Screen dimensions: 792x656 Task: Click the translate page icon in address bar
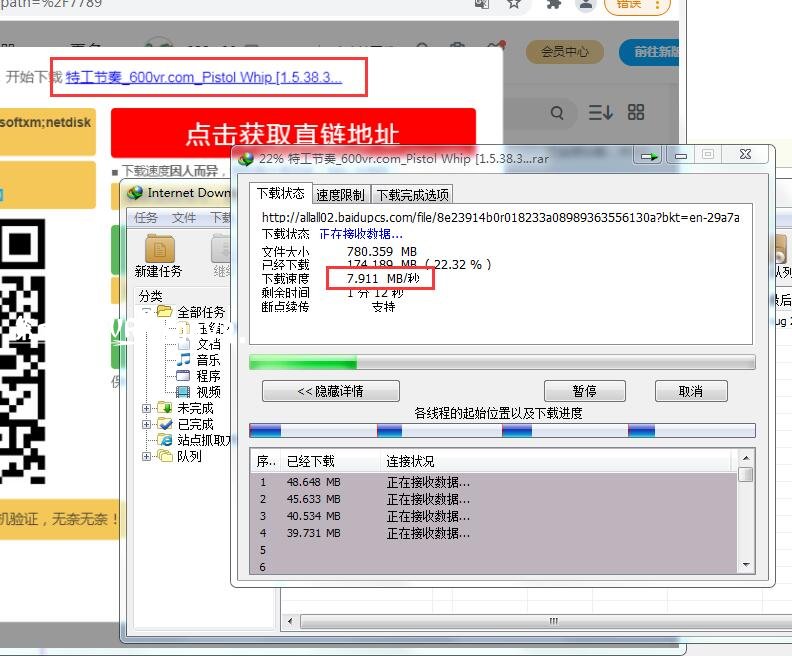[x=482, y=4]
